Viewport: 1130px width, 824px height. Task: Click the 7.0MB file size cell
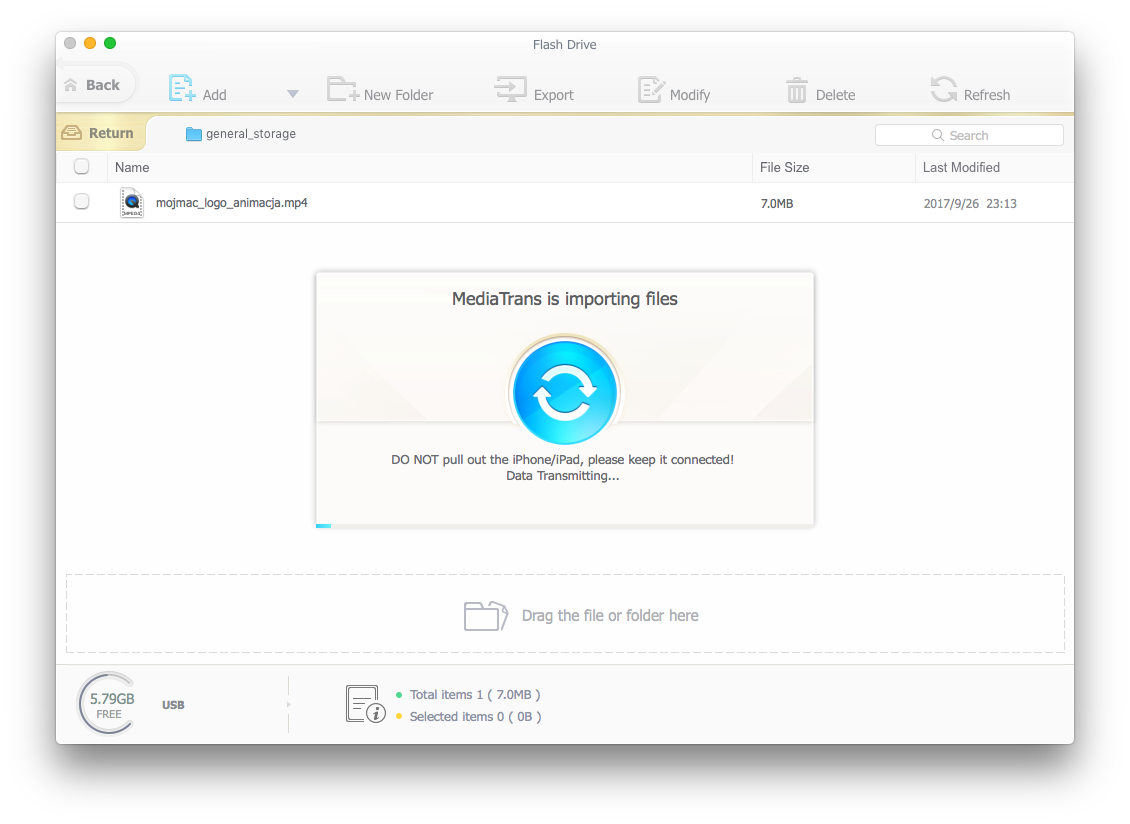pos(777,204)
